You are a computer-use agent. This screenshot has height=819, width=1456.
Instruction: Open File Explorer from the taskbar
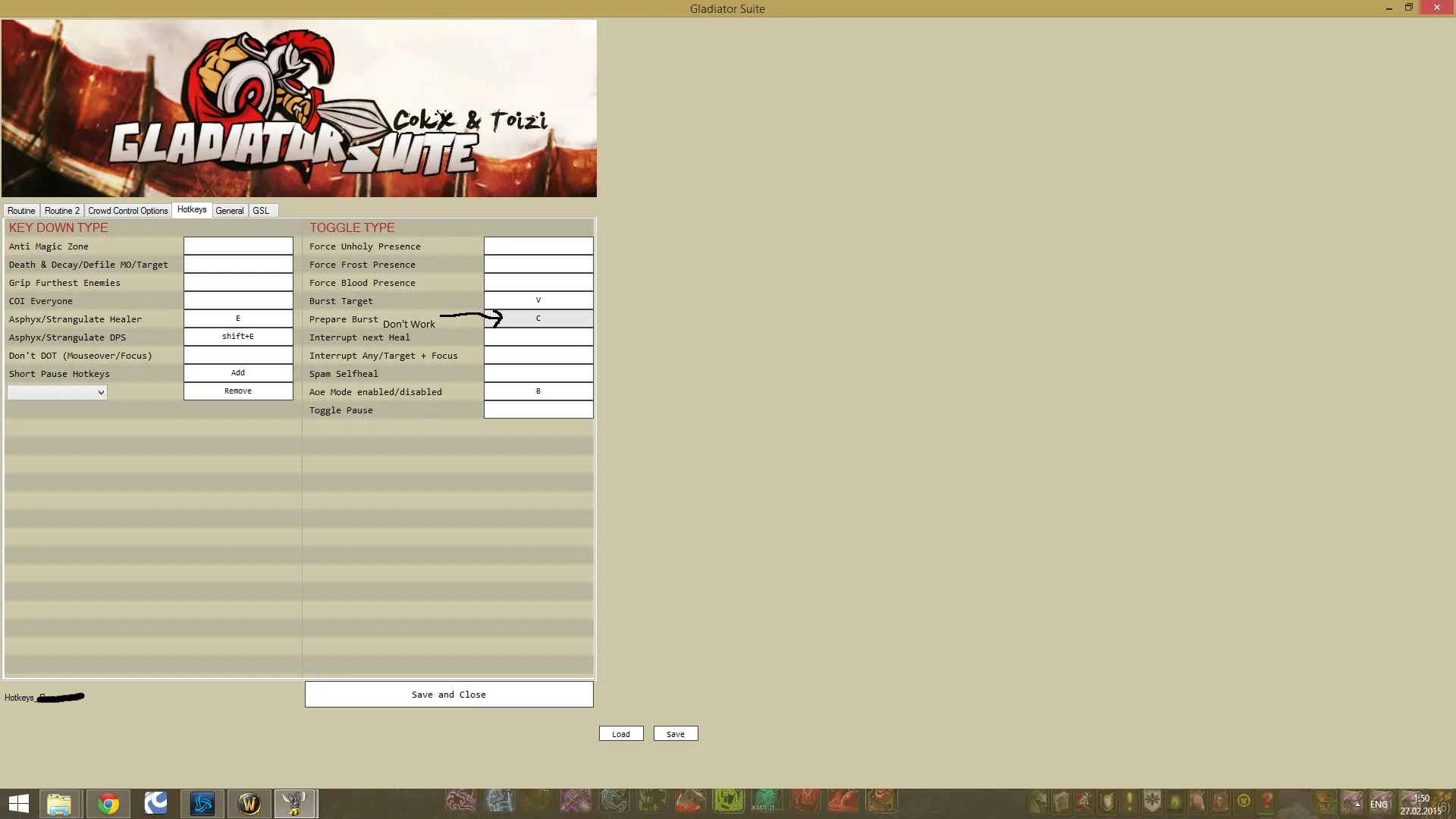click(59, 803)
